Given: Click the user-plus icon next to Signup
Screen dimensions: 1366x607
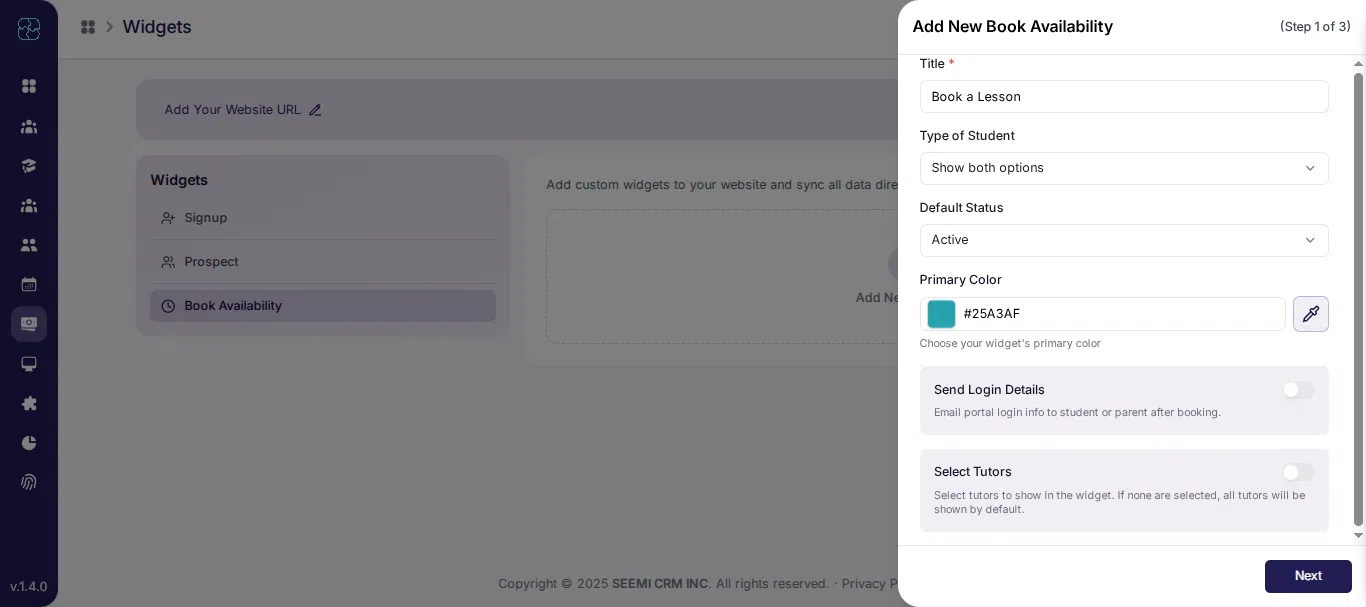Looking at the screenshot, I should tap(168, 218).
